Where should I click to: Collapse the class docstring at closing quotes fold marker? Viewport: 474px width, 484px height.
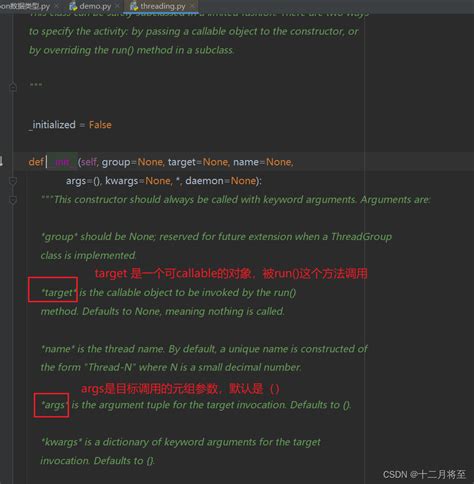(13, 87)
